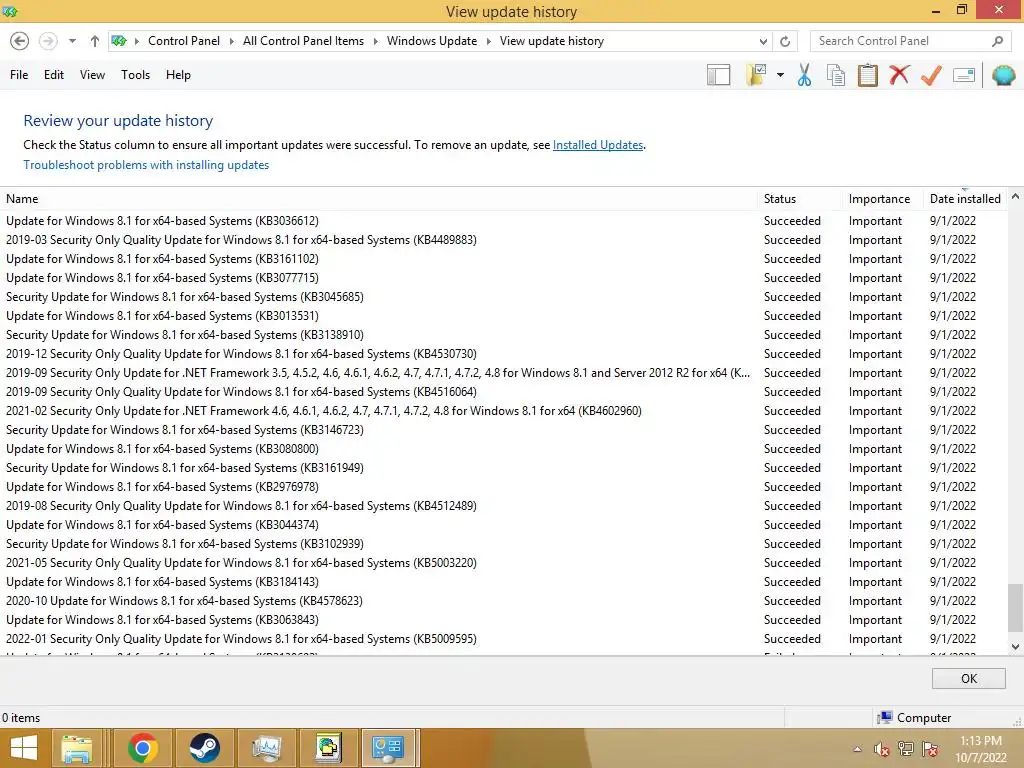Click the orange checkmark Properties icon
Image resolution: width=1024 pixels, height=768 pixels.
point(931,75)
